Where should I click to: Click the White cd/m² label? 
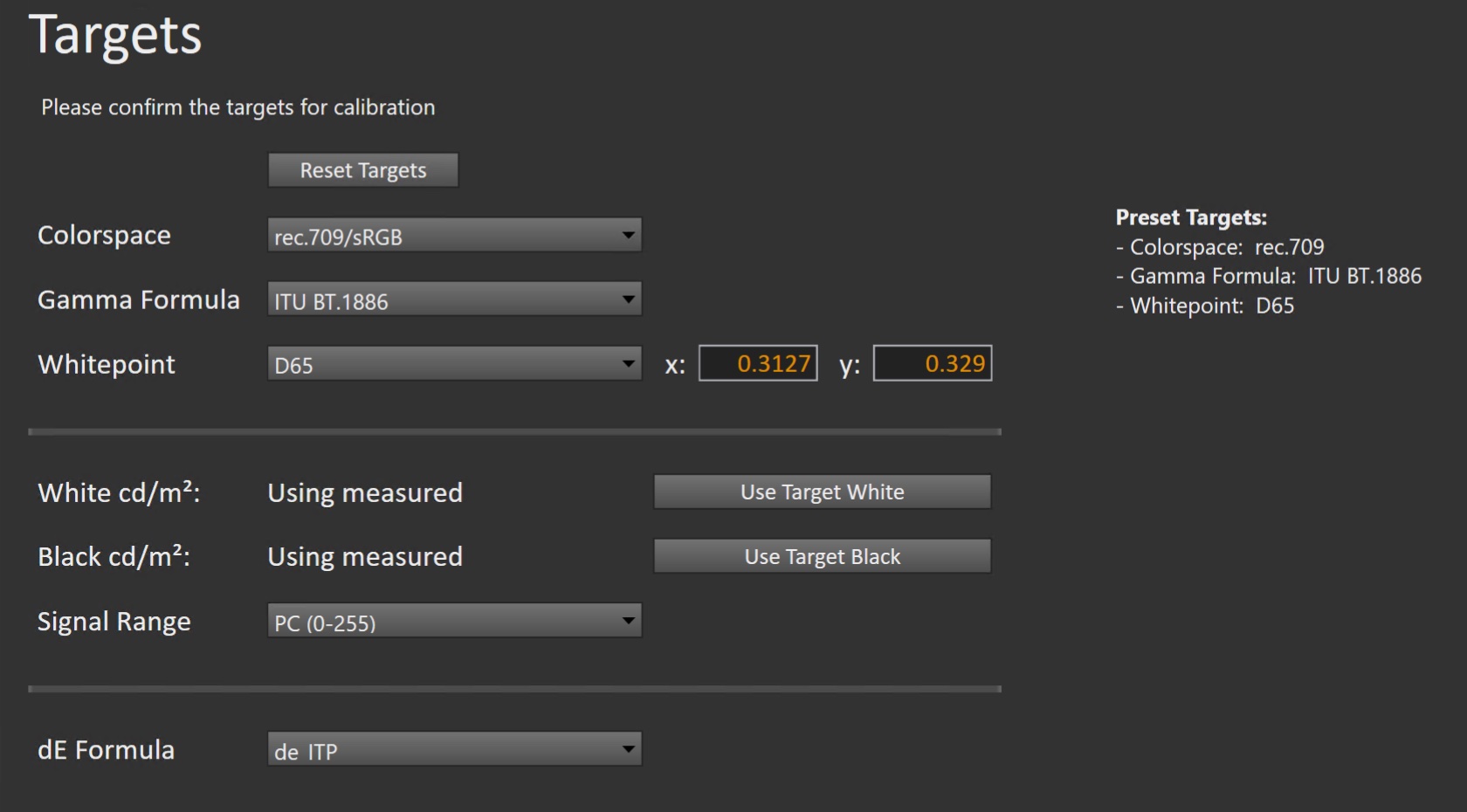(119, 492)
